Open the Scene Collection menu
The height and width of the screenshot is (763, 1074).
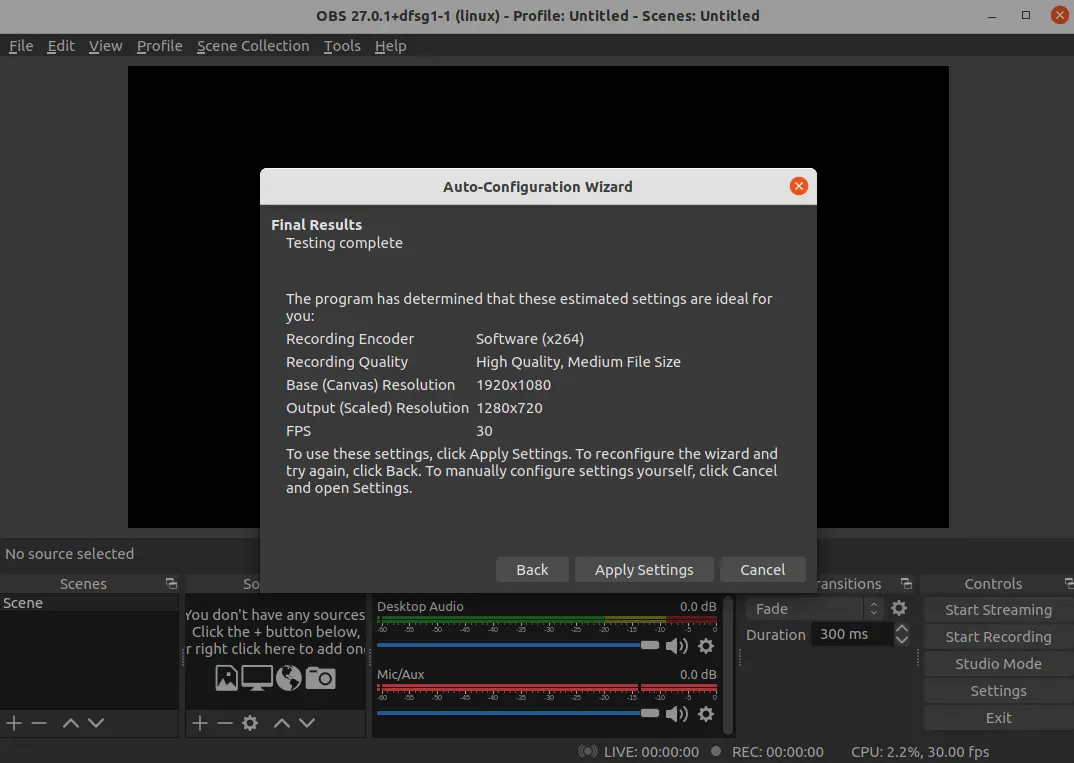pos(252,46)
